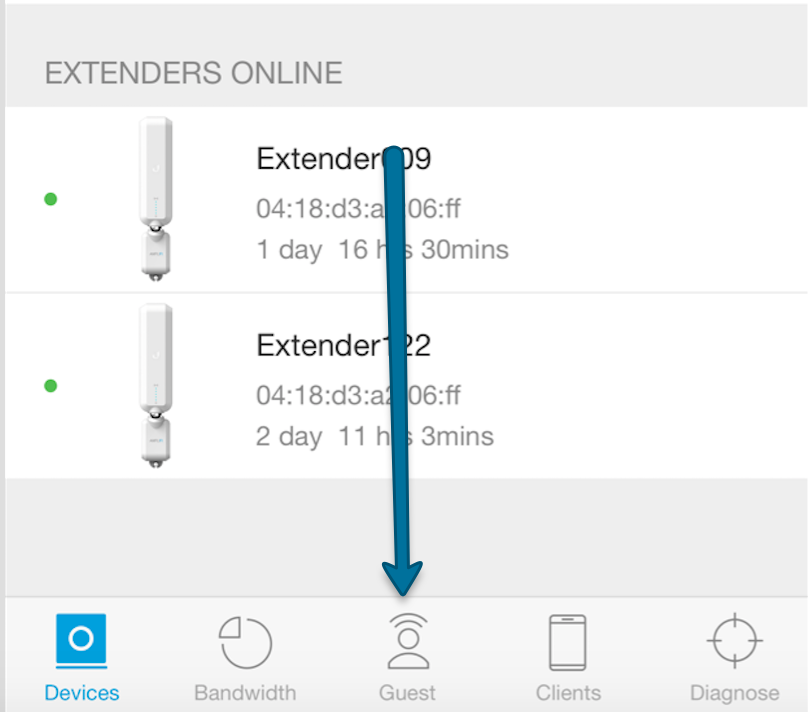This screenshot has height=712, width=808.
Task: Click the 1 day uptime text
Action: tap(382, 249)
